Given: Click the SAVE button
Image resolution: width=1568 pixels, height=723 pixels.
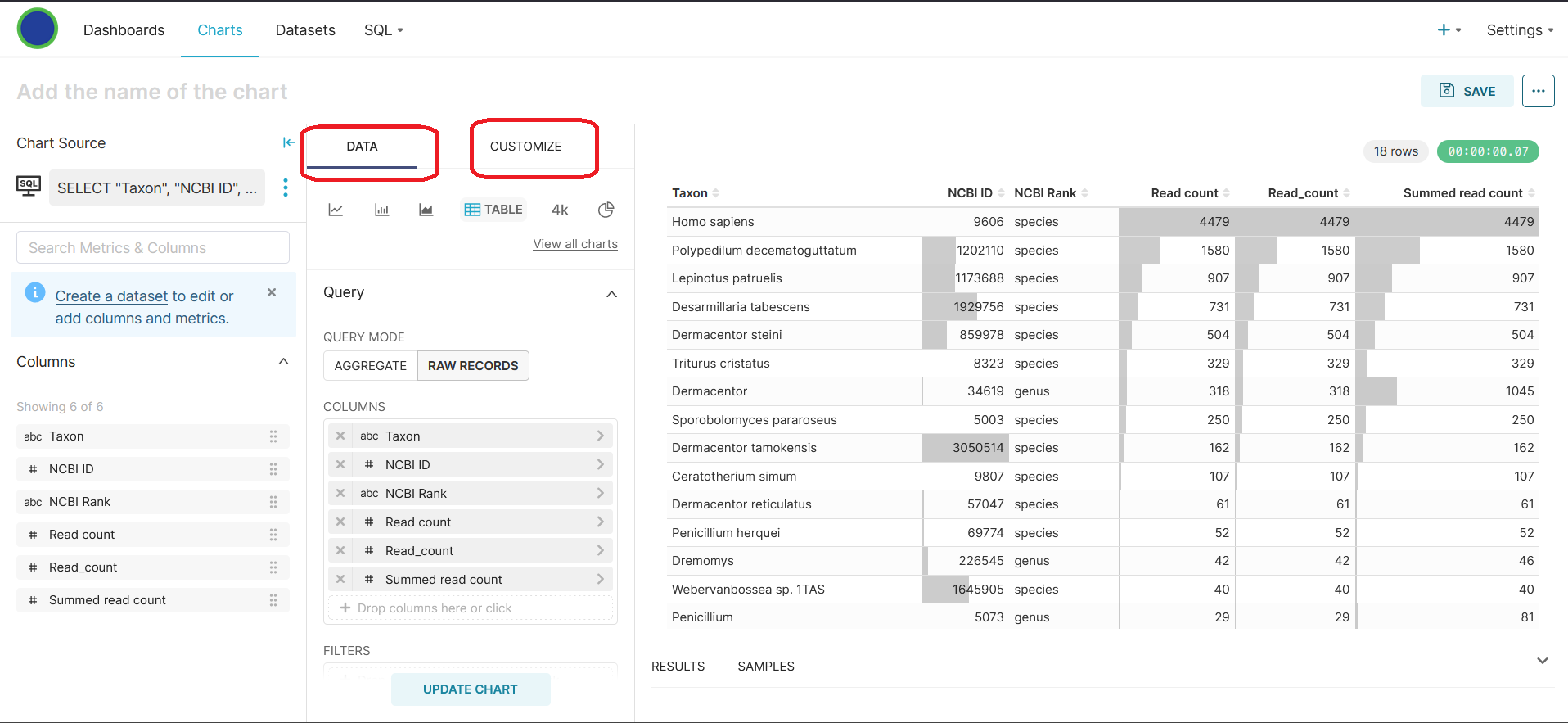Looking at the screenshot, I should point(1467,91).
